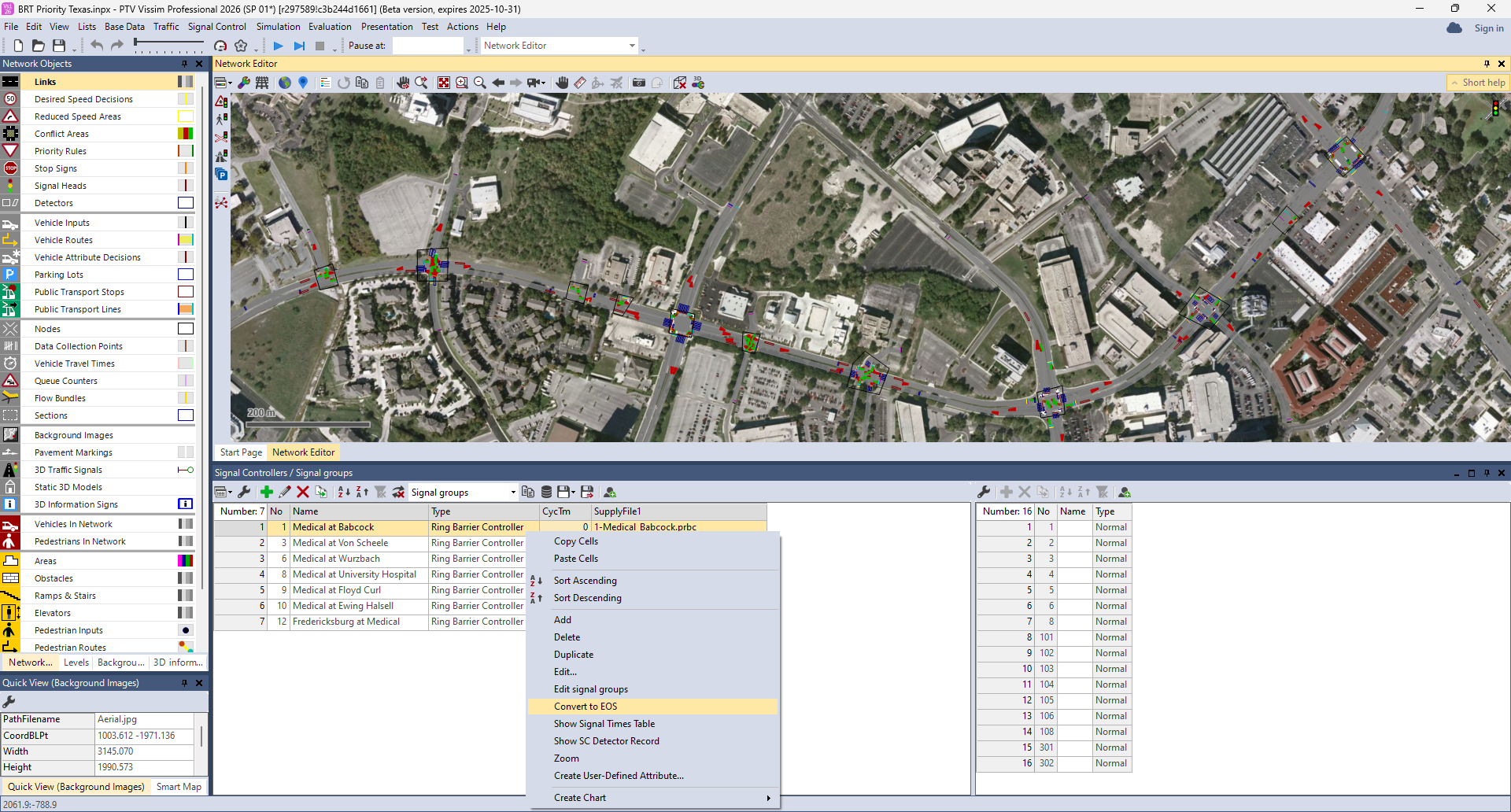Toggle Stop Signs visibility icon

pos(10,168)
